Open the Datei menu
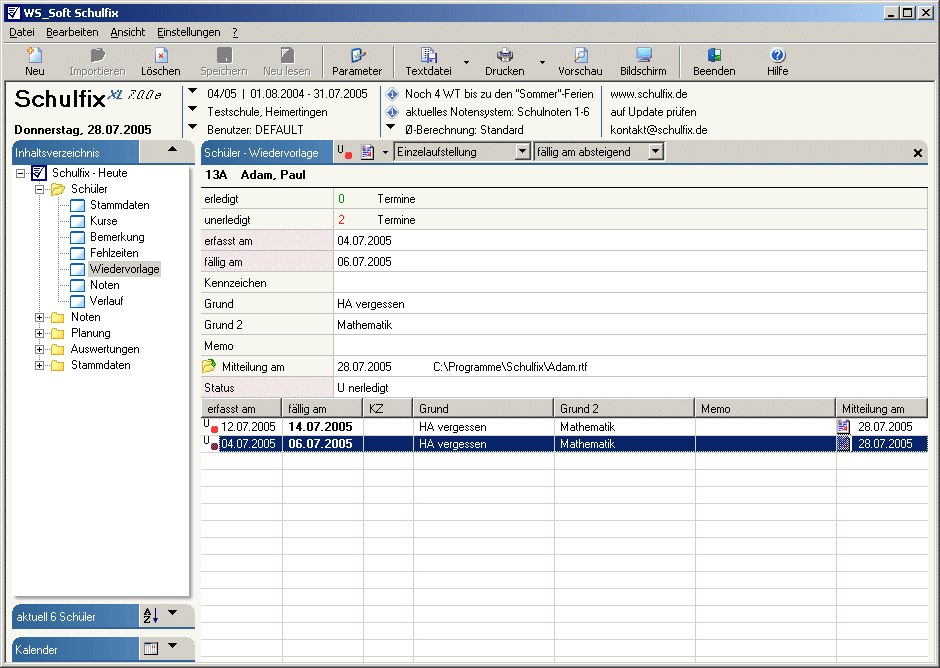Screen dimensions: 940x668 pos(22,32)
